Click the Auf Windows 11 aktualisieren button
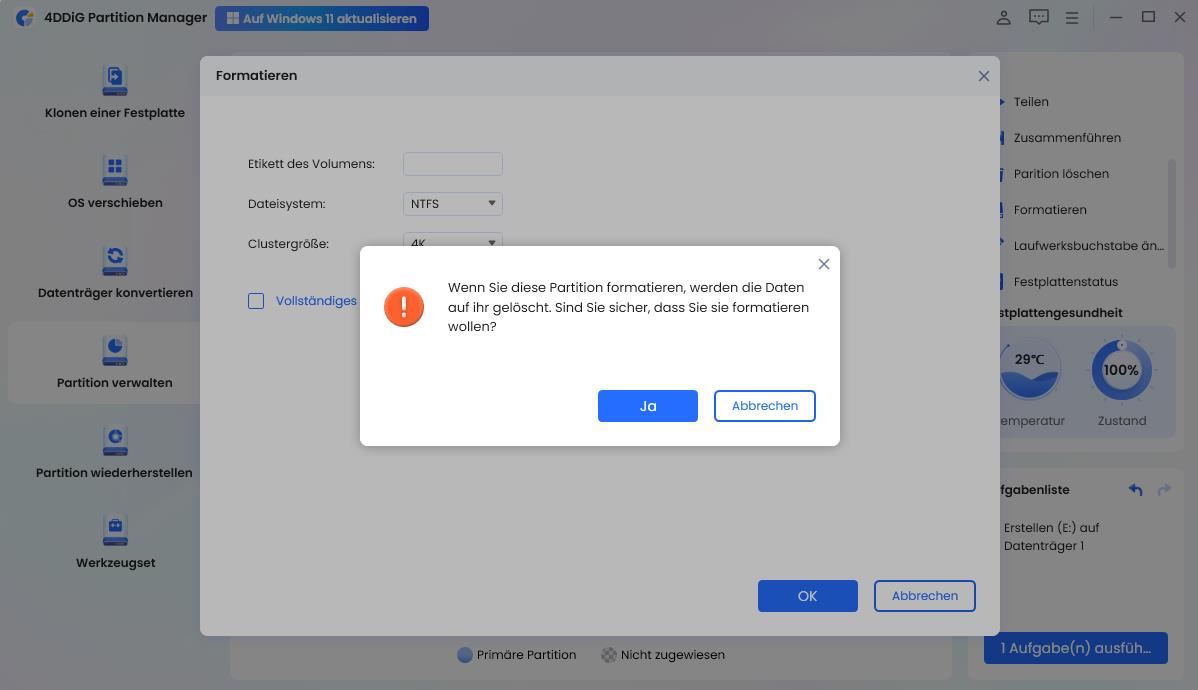1198x690 pixels. coord(322,18)
